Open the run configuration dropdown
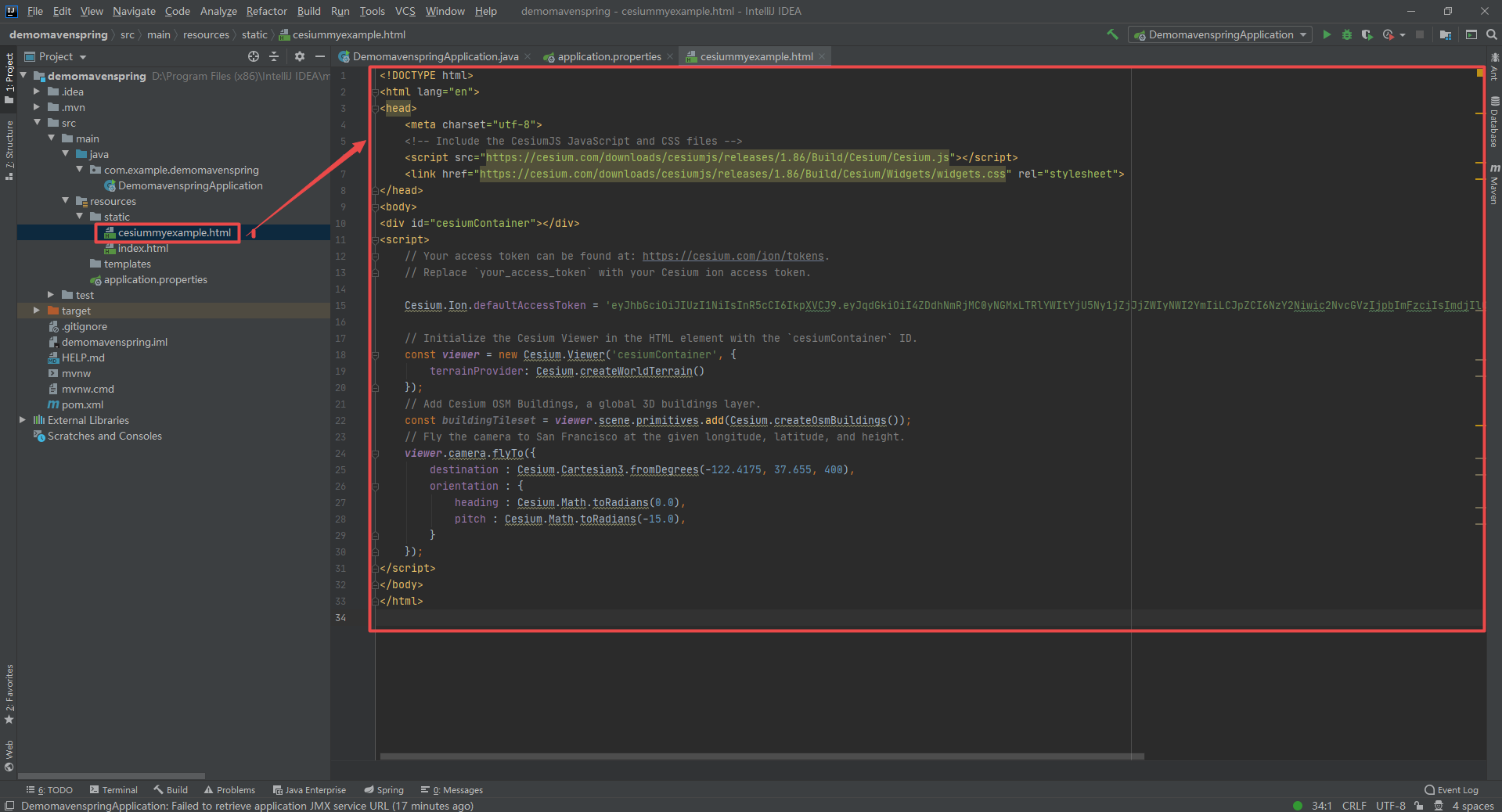 (x=1220, y=34)
